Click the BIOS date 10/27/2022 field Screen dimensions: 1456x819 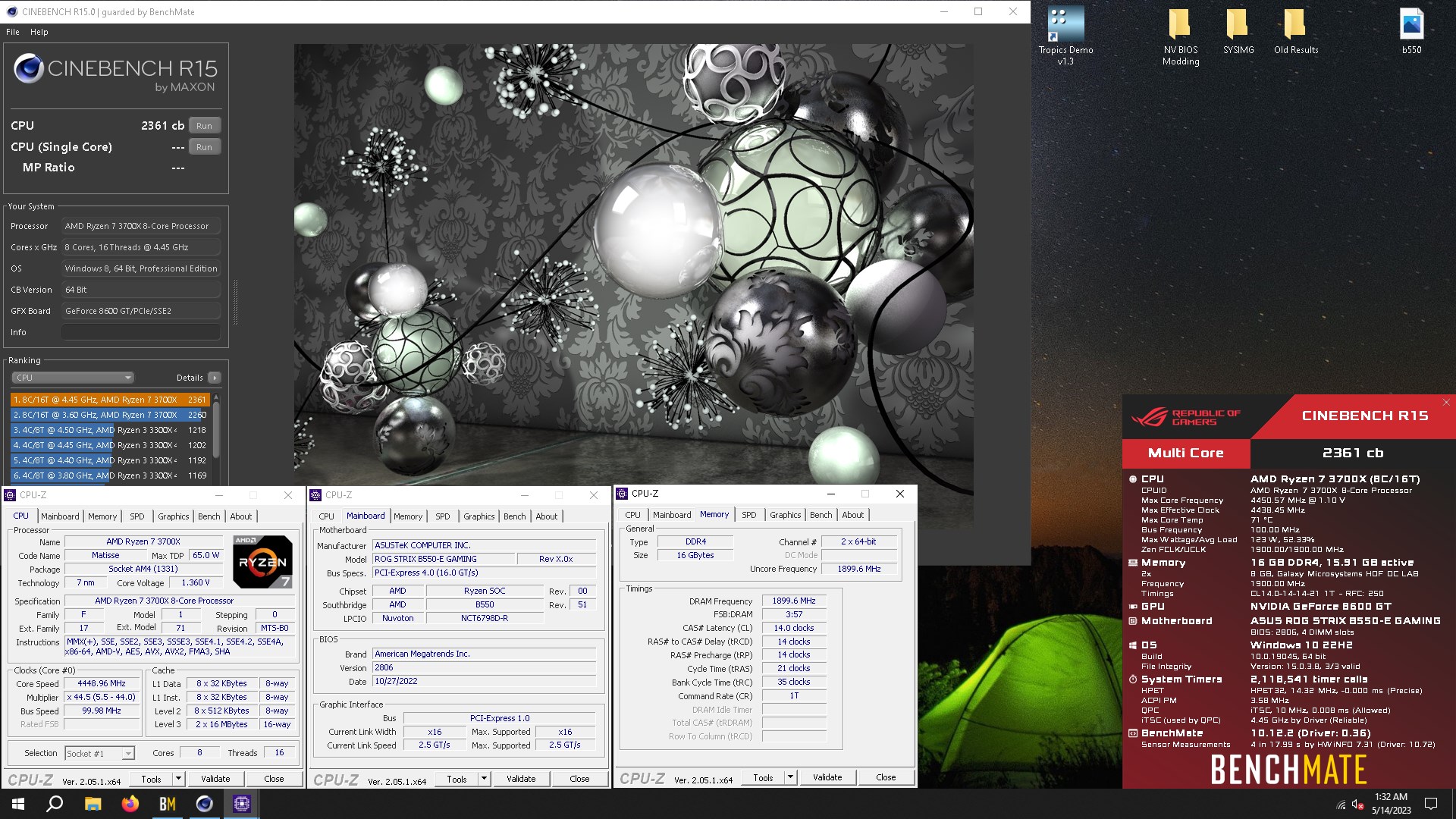pyautogui.click(x=484, y=681)
